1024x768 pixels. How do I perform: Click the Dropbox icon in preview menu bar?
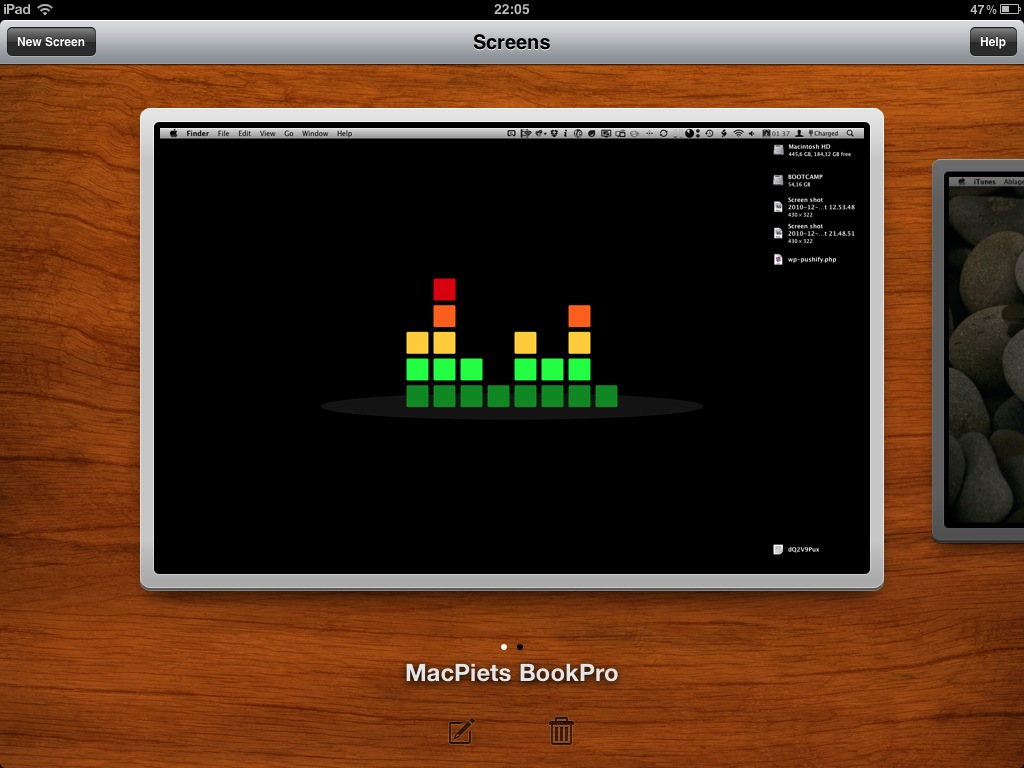point(554,133)
